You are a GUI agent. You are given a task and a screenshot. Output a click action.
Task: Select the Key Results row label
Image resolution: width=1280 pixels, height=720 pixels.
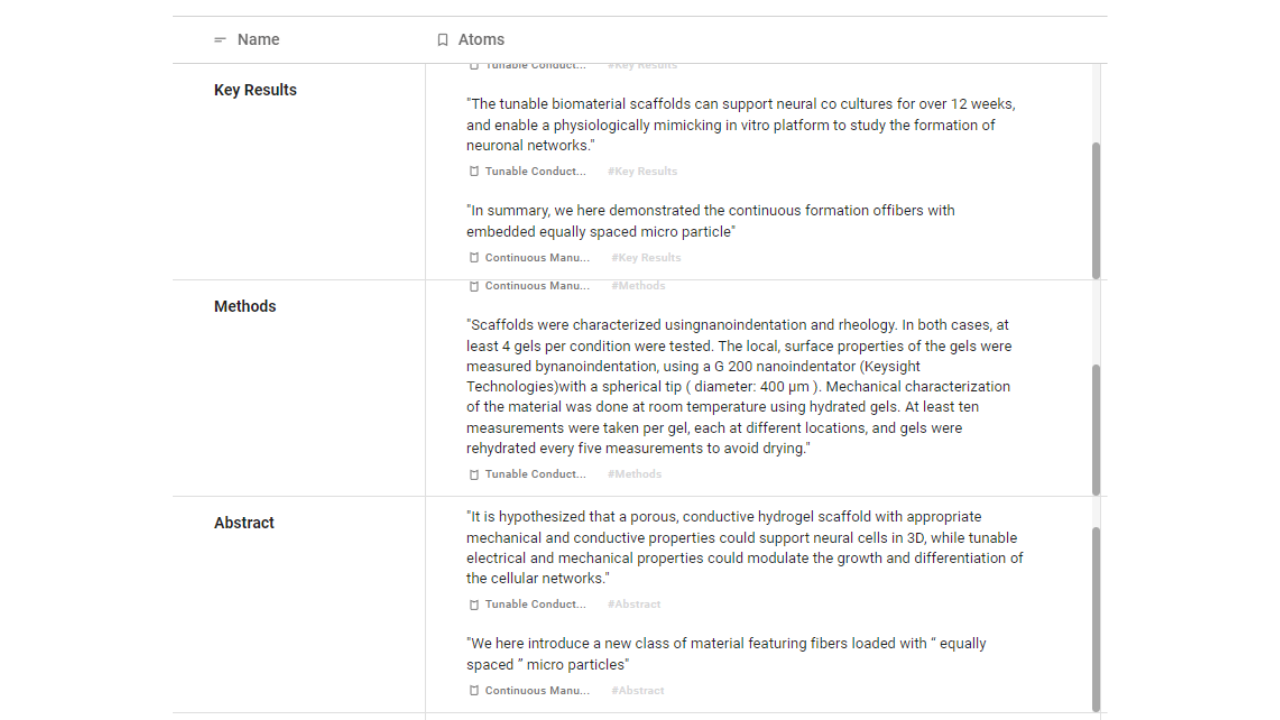click(x=255, y=90)
